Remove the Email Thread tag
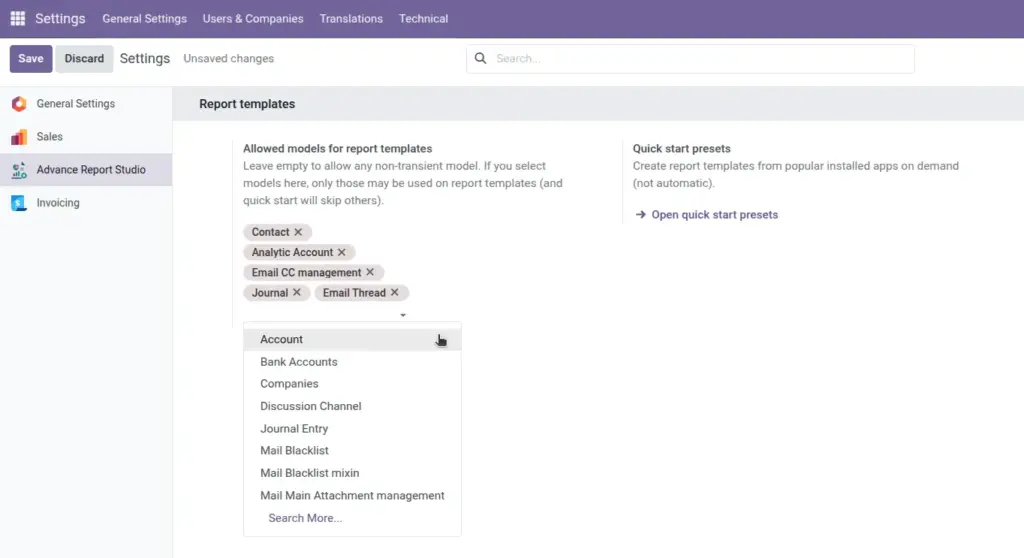Viewport: 1024px width, 558px height. click(x=394, y=293)
